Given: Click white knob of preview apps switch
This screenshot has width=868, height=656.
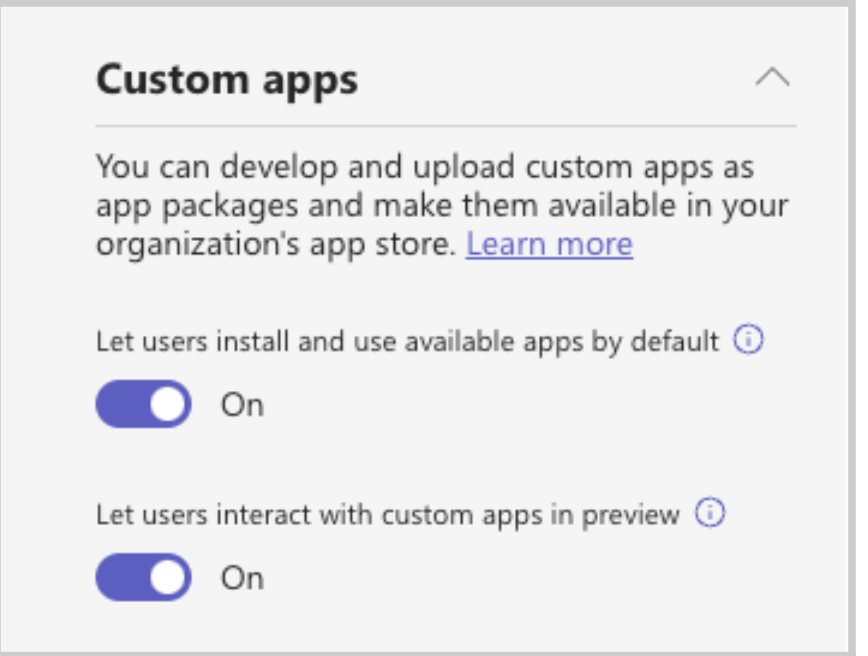Looking at the screenshot, I should [167, 577].
